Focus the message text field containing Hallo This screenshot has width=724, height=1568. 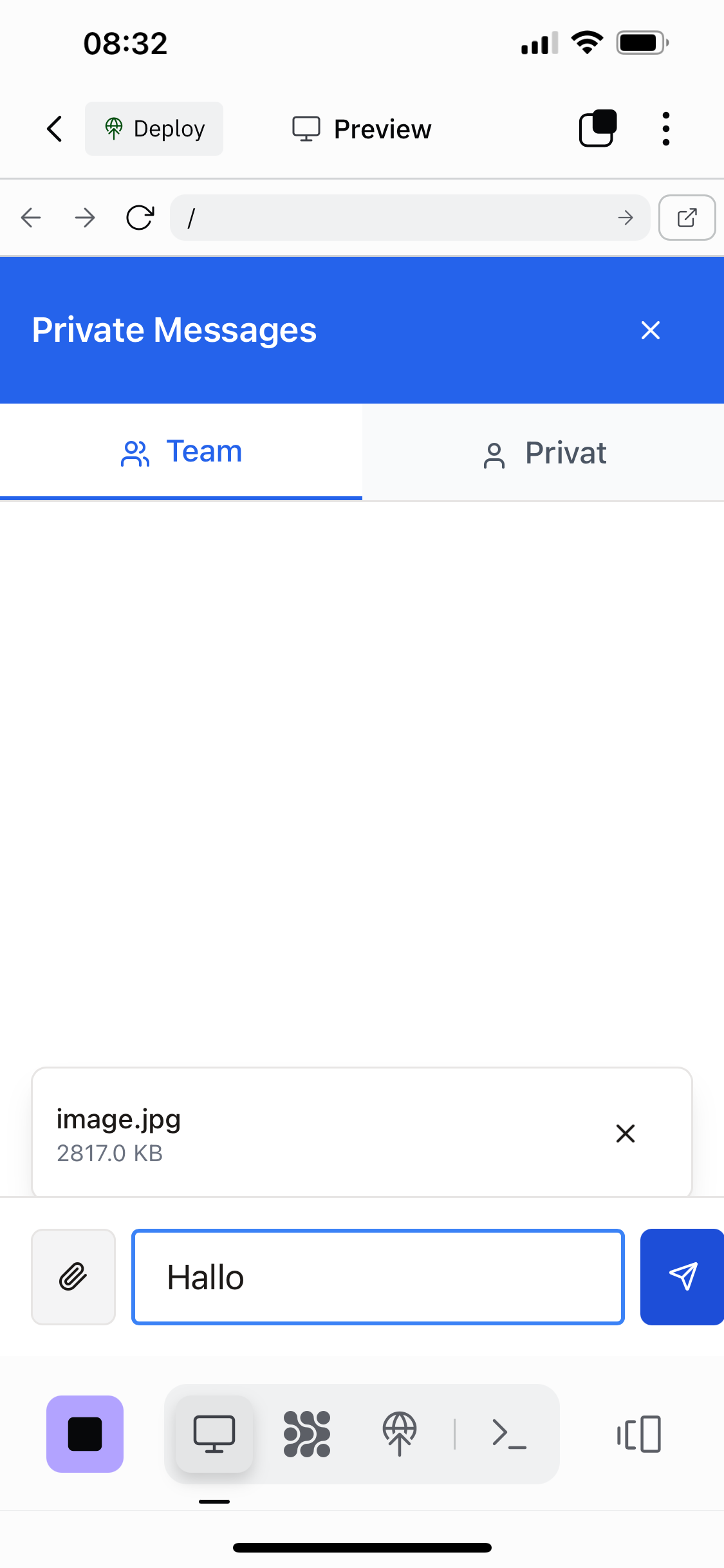coord(378,1277)
